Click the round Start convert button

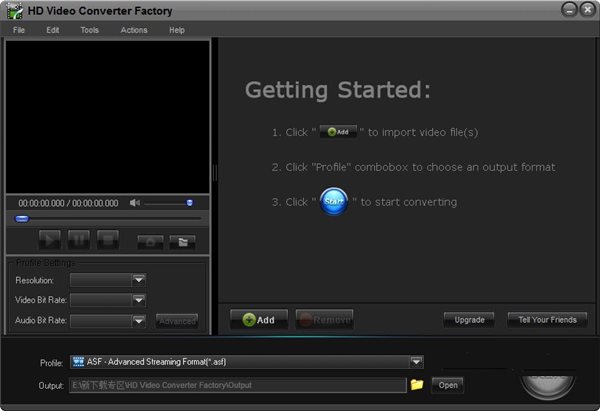(548, 387)
